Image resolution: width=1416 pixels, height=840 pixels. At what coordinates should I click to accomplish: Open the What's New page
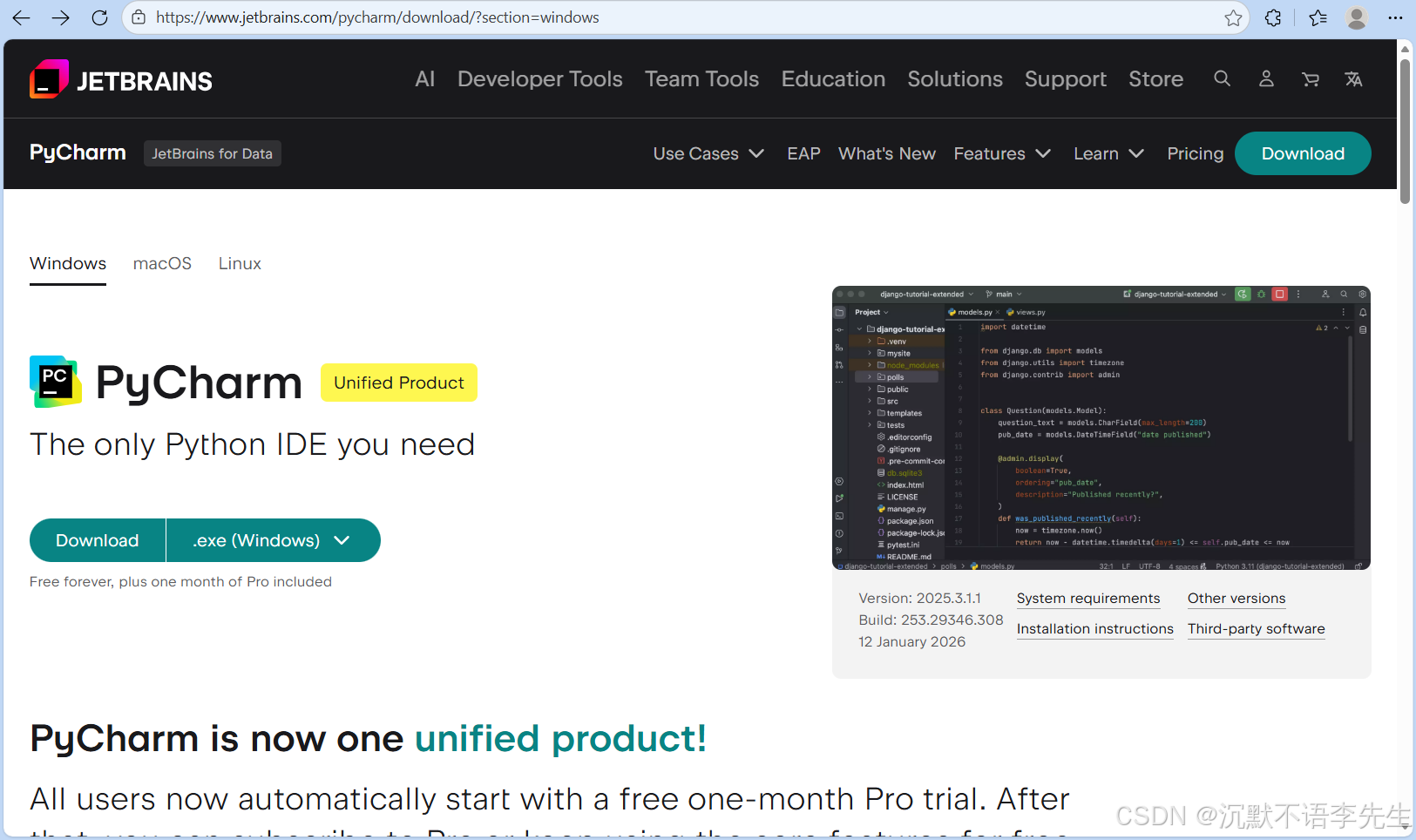click(887, 153)
